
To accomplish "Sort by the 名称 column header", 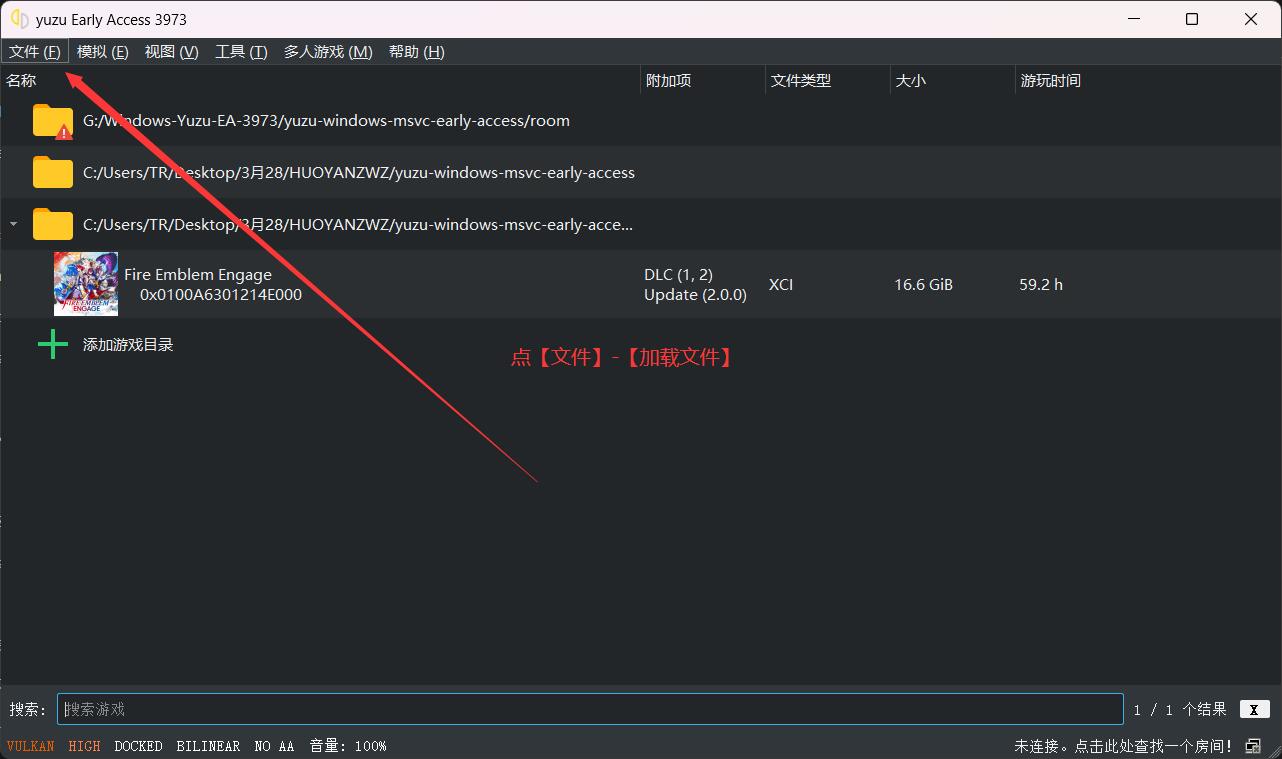I will [320, 81].
